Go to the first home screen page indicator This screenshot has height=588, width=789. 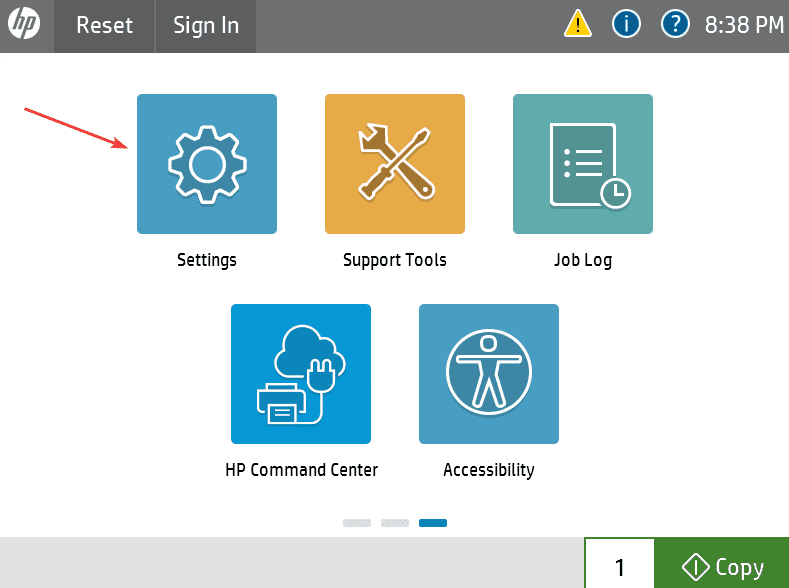point(357,523)
